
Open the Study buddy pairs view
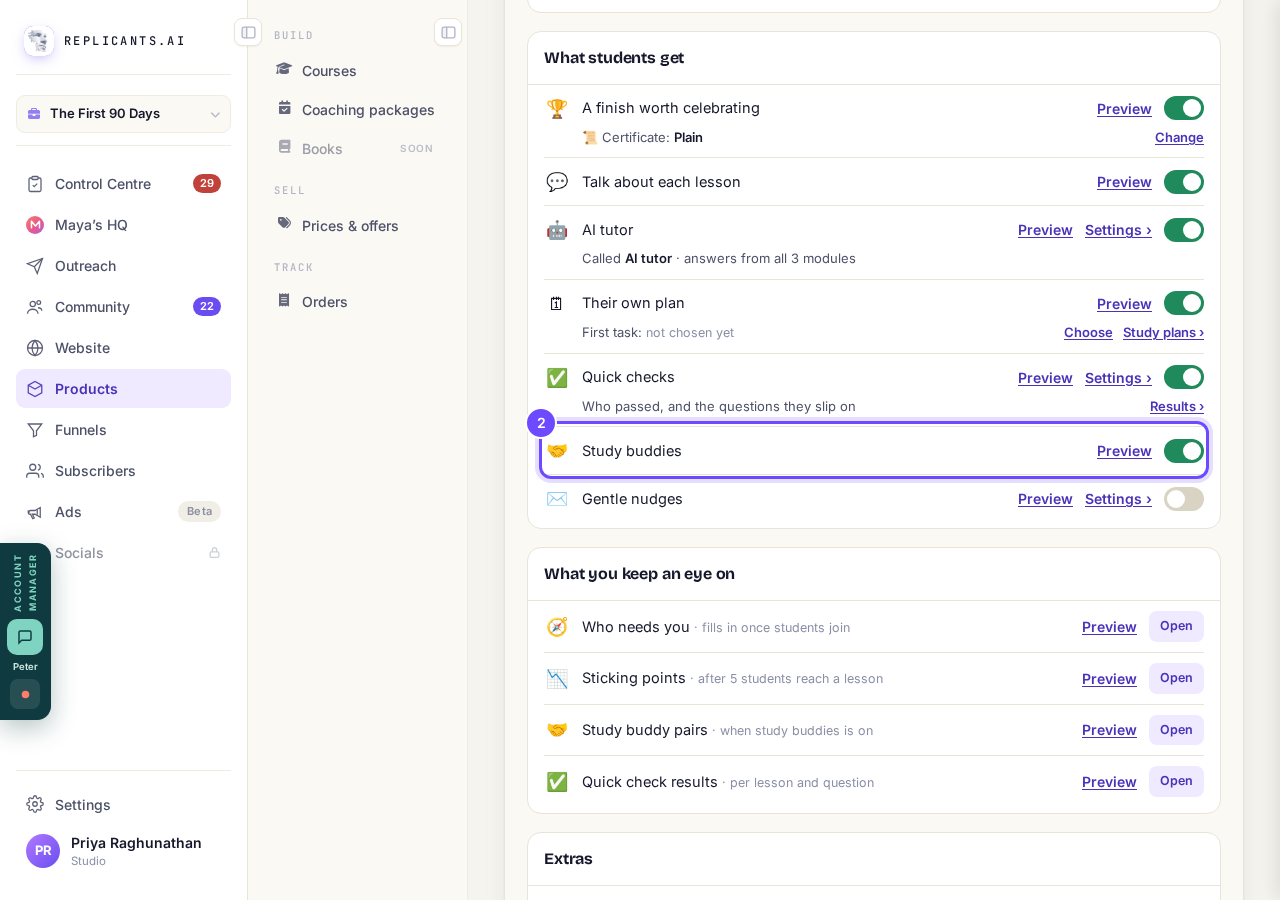(1176, 730)
